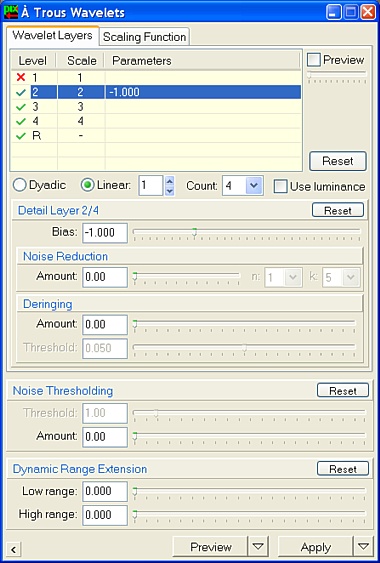Open the Noise Reduction n dropdown
Image resolution: width=380 pixels, height=563 pixels.
293,277
